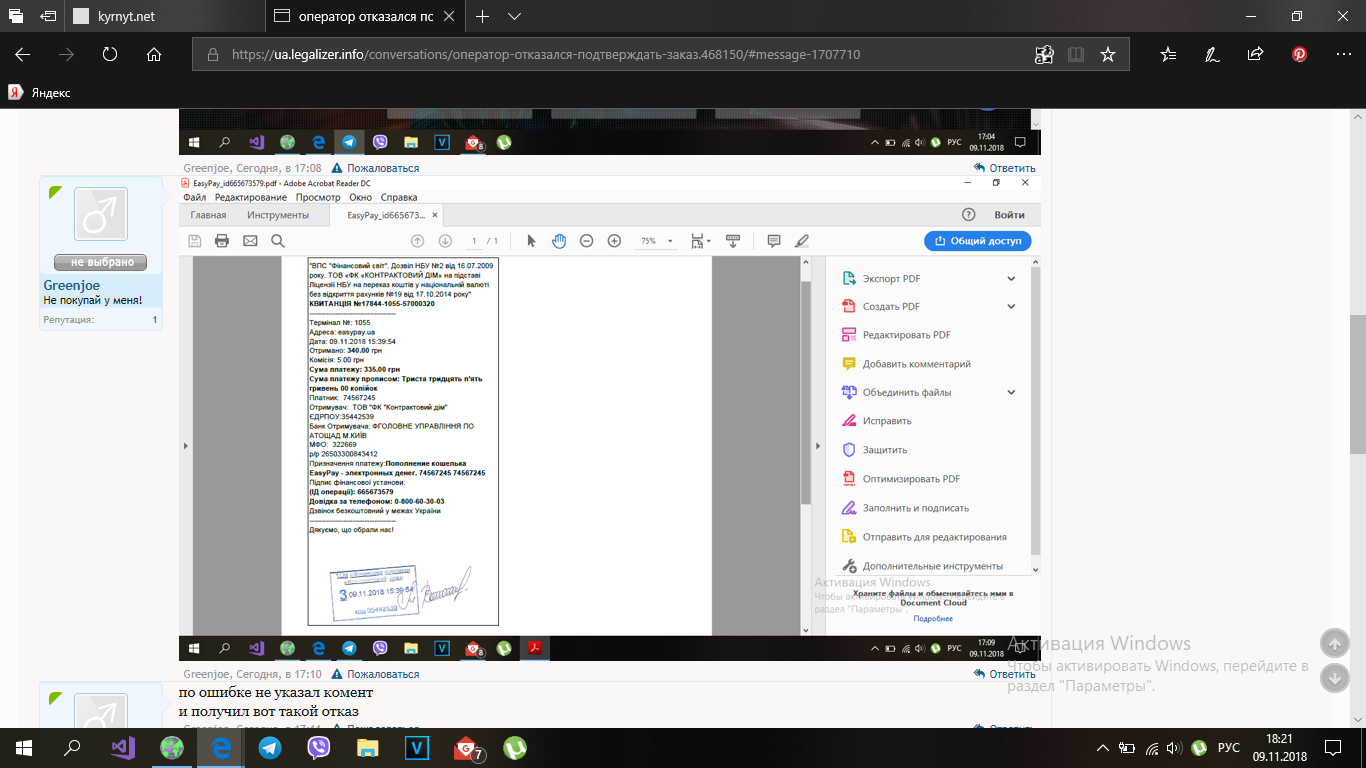1366x768 pixels.
Task: Open the Greenjoe user profile link
Action: pyautogui.click(x=72, y=286)
